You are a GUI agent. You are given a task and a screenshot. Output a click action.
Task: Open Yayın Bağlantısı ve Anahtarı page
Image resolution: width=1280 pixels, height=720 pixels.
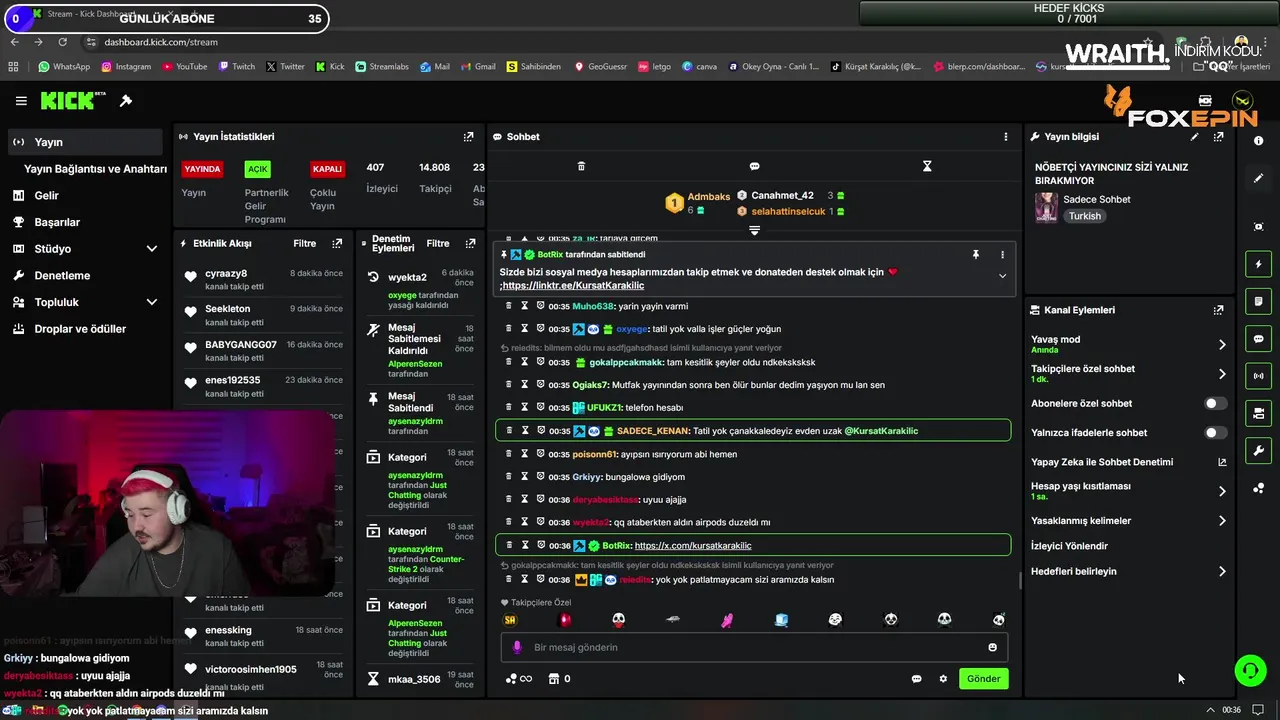(x=95, y=169)
